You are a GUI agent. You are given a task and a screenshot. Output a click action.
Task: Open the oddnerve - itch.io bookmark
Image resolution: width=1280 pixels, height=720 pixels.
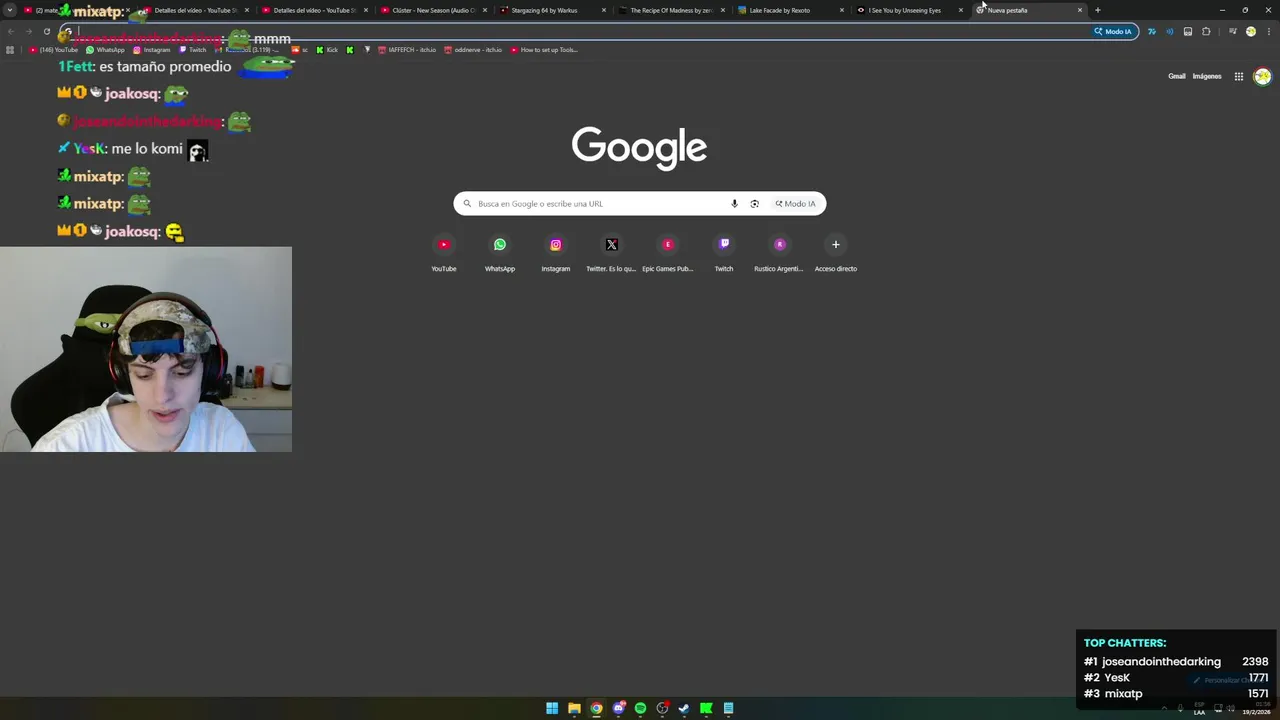pyautogui.click(x=473, y=49)
